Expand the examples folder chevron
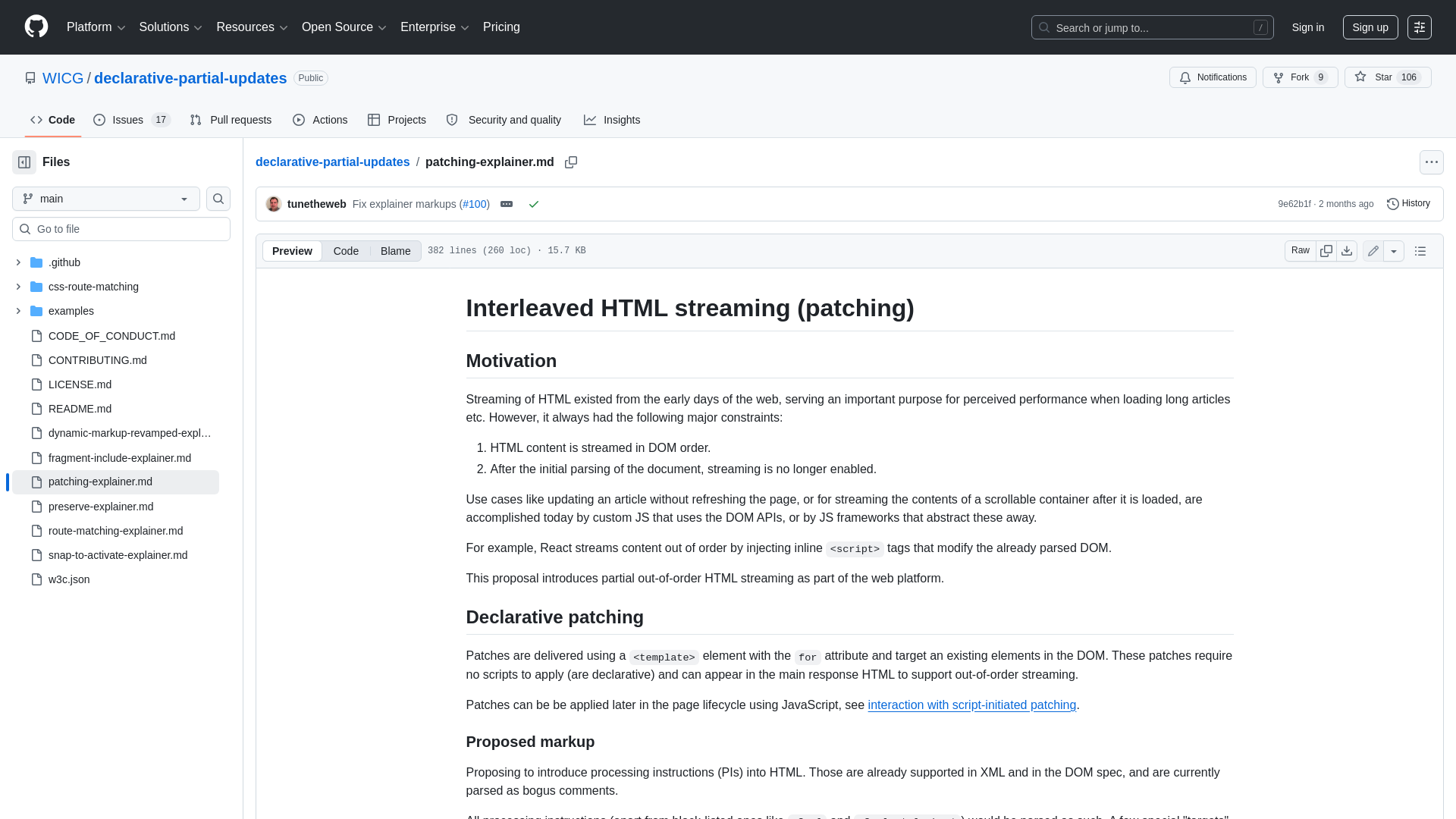Viewport: 1456px width, 819px height. point(18,311)
